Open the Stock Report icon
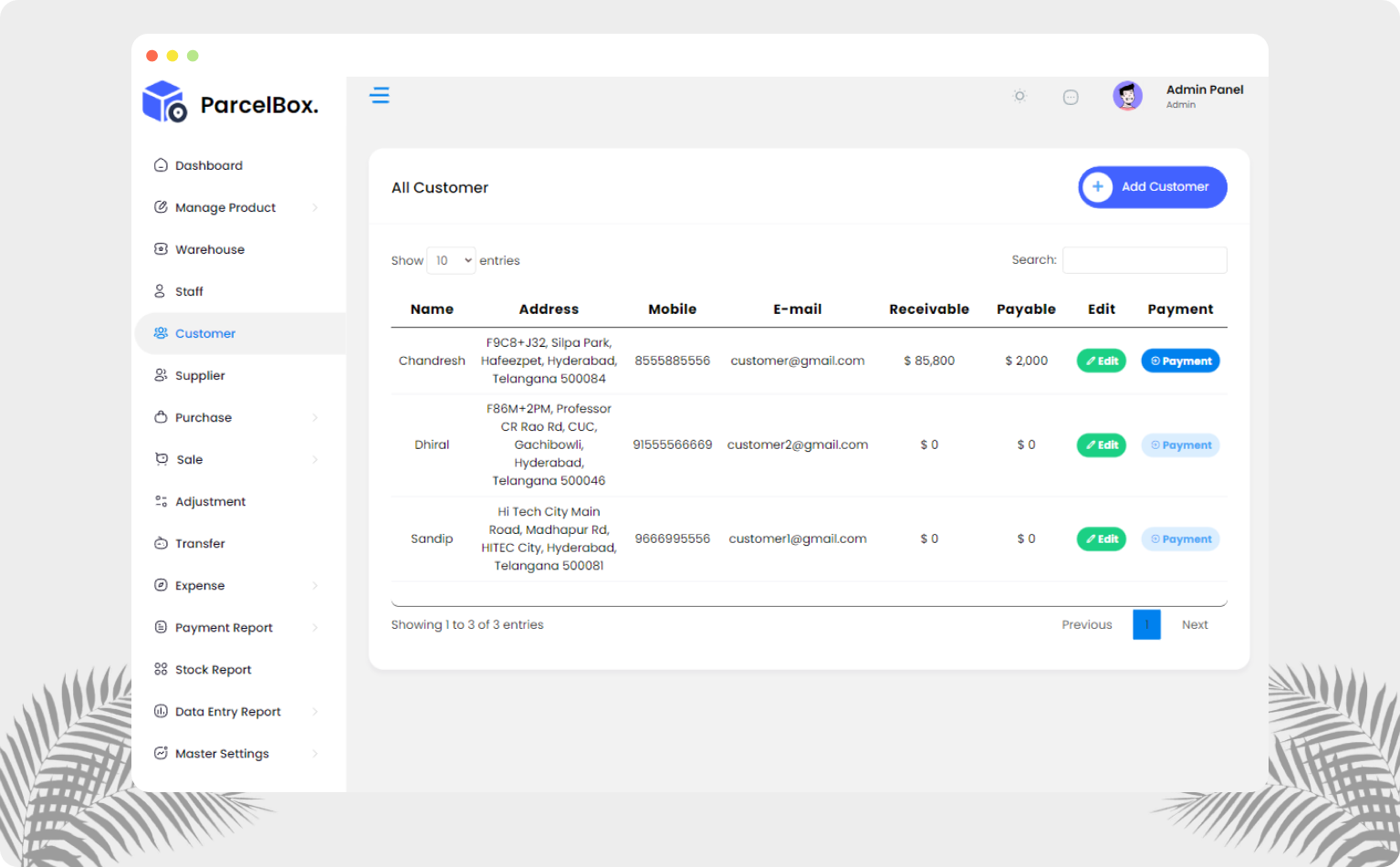The height and width of the screenshot is (867, 1400). pyautogui.click(x=161, y=669)
